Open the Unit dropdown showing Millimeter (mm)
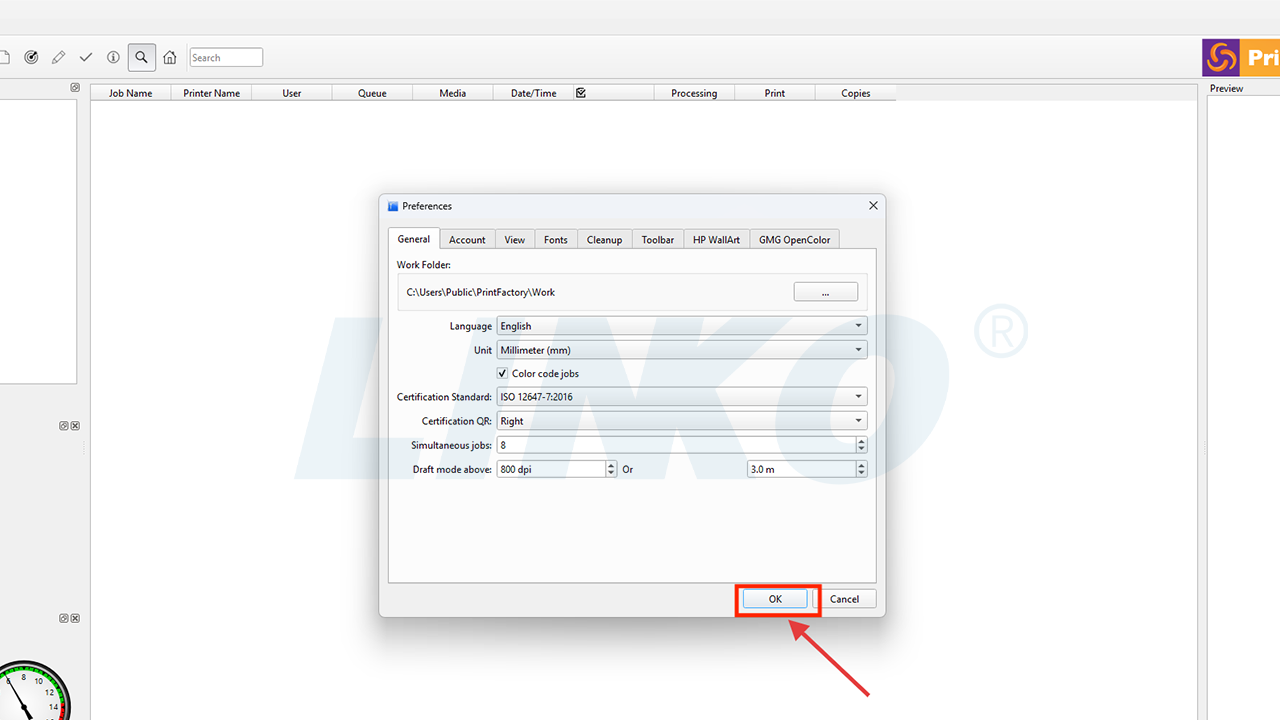 click(x=682, y=350)
